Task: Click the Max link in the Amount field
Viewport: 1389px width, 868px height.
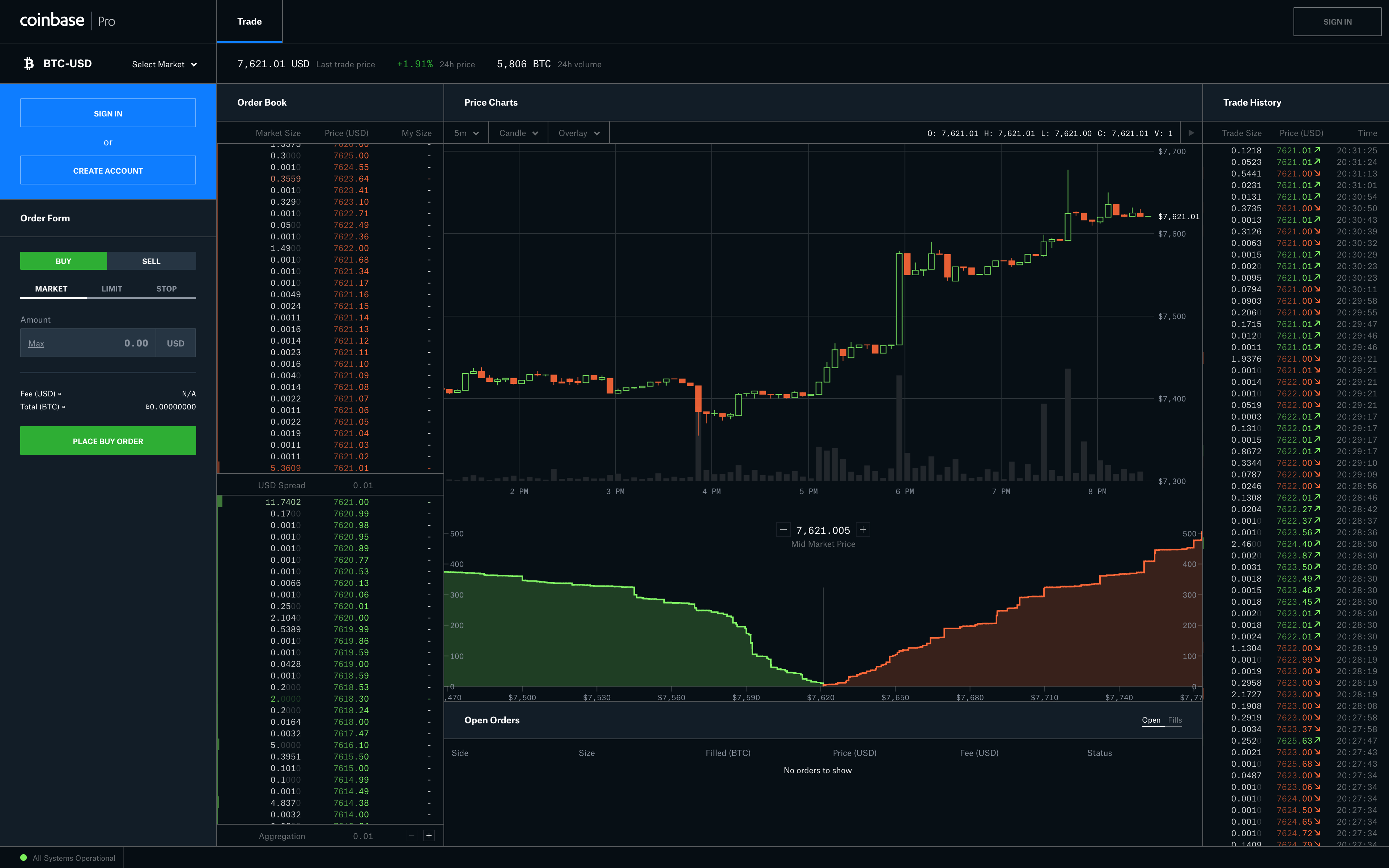Action: tap(35, 343)
